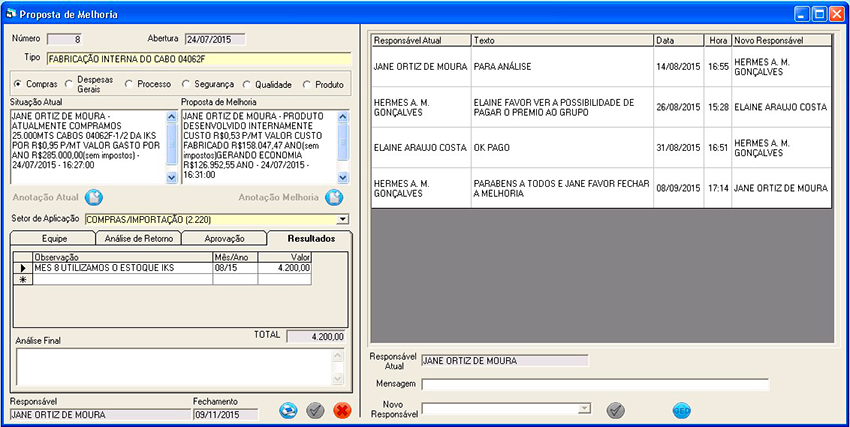Click the Anotação Melhoria note icon
Image resolution: width=850 pixels, height=427 pixels.
334,198
